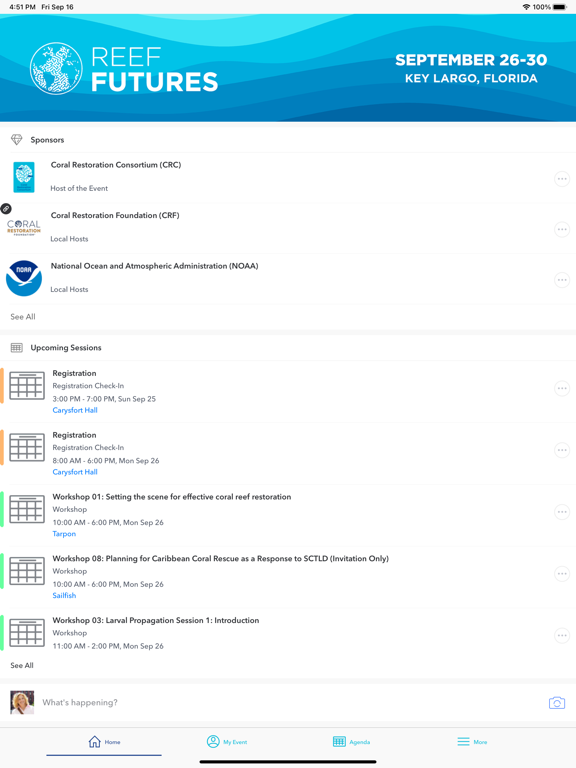Open Workshop 08 Caribbean Coral Rescue session title
The width and height of the screenshot is (576, 768).
[x=220, y=558]
